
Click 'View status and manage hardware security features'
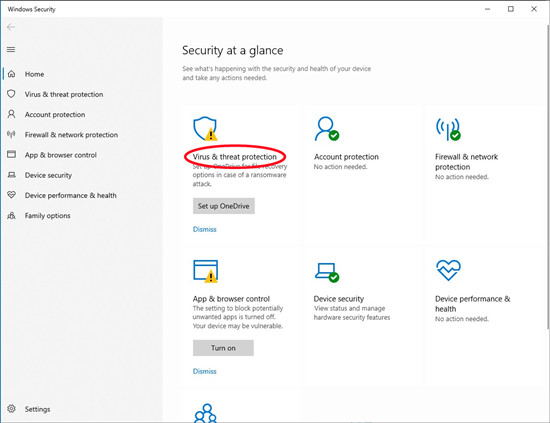point(352,313)
